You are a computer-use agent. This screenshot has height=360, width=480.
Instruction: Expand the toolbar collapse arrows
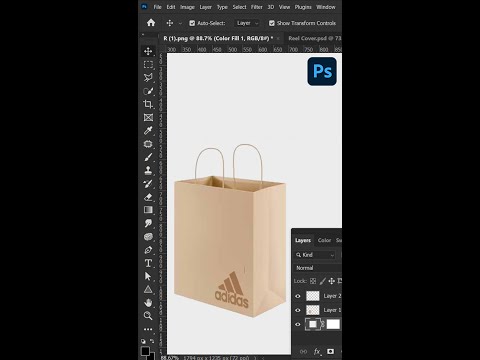[x=143, y=34]
